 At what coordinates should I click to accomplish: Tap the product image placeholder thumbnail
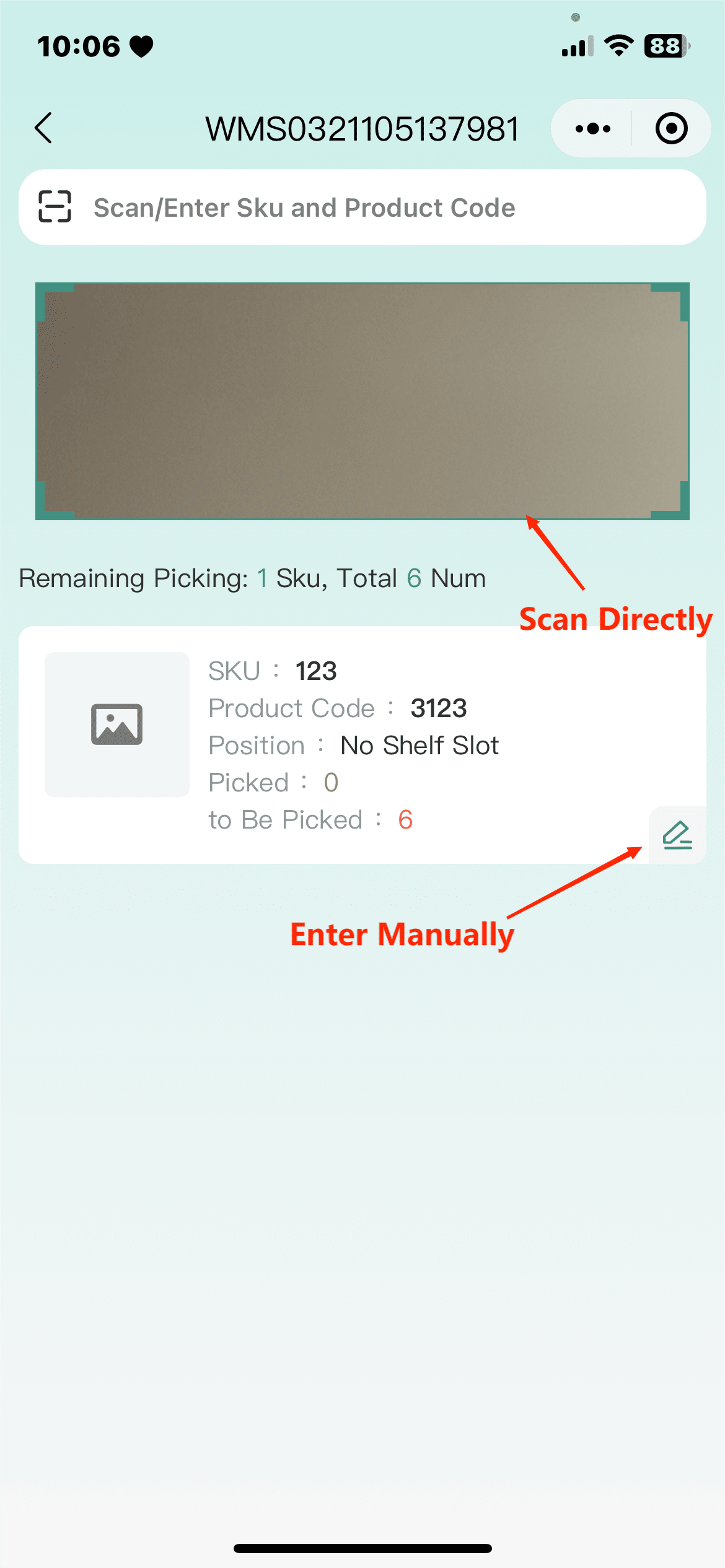(117, 725)
